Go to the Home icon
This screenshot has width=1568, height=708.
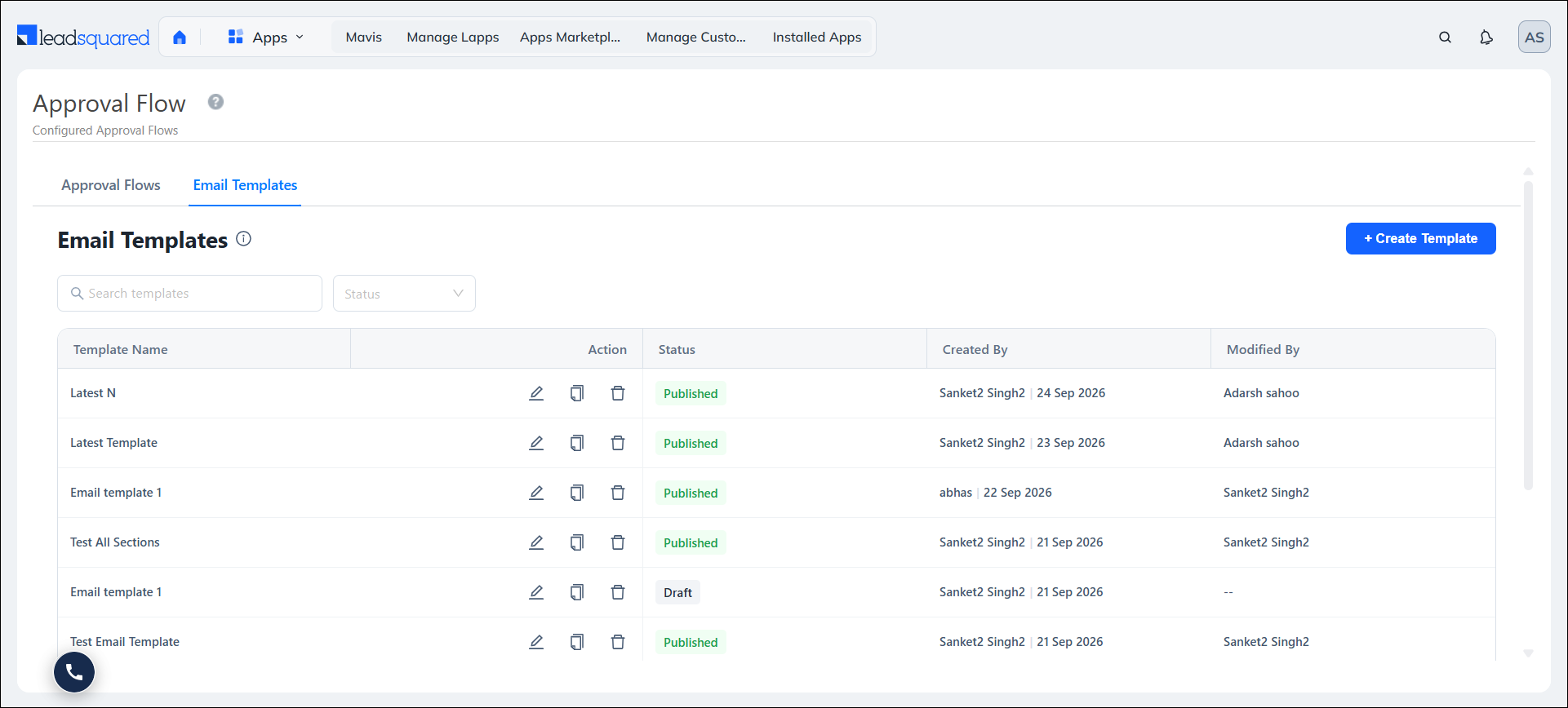(x=180, y=37)
